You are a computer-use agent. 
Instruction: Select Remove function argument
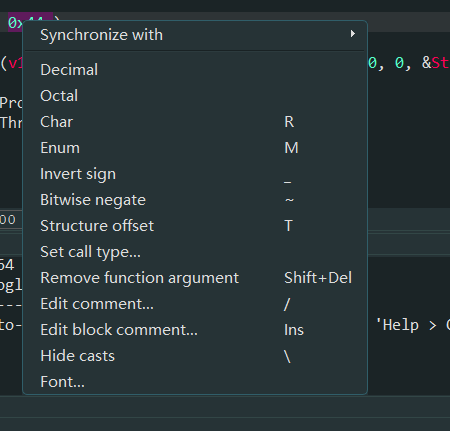pos(195,278)
